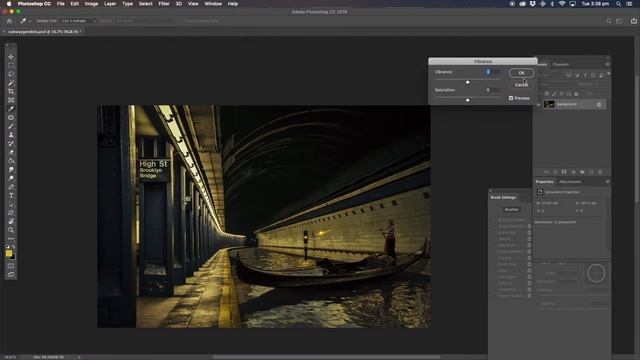Image resolution: width=640 pixels, height=360 pixels.
Task: Open Layers panel flyout menu
Action: tap(607, 64)
